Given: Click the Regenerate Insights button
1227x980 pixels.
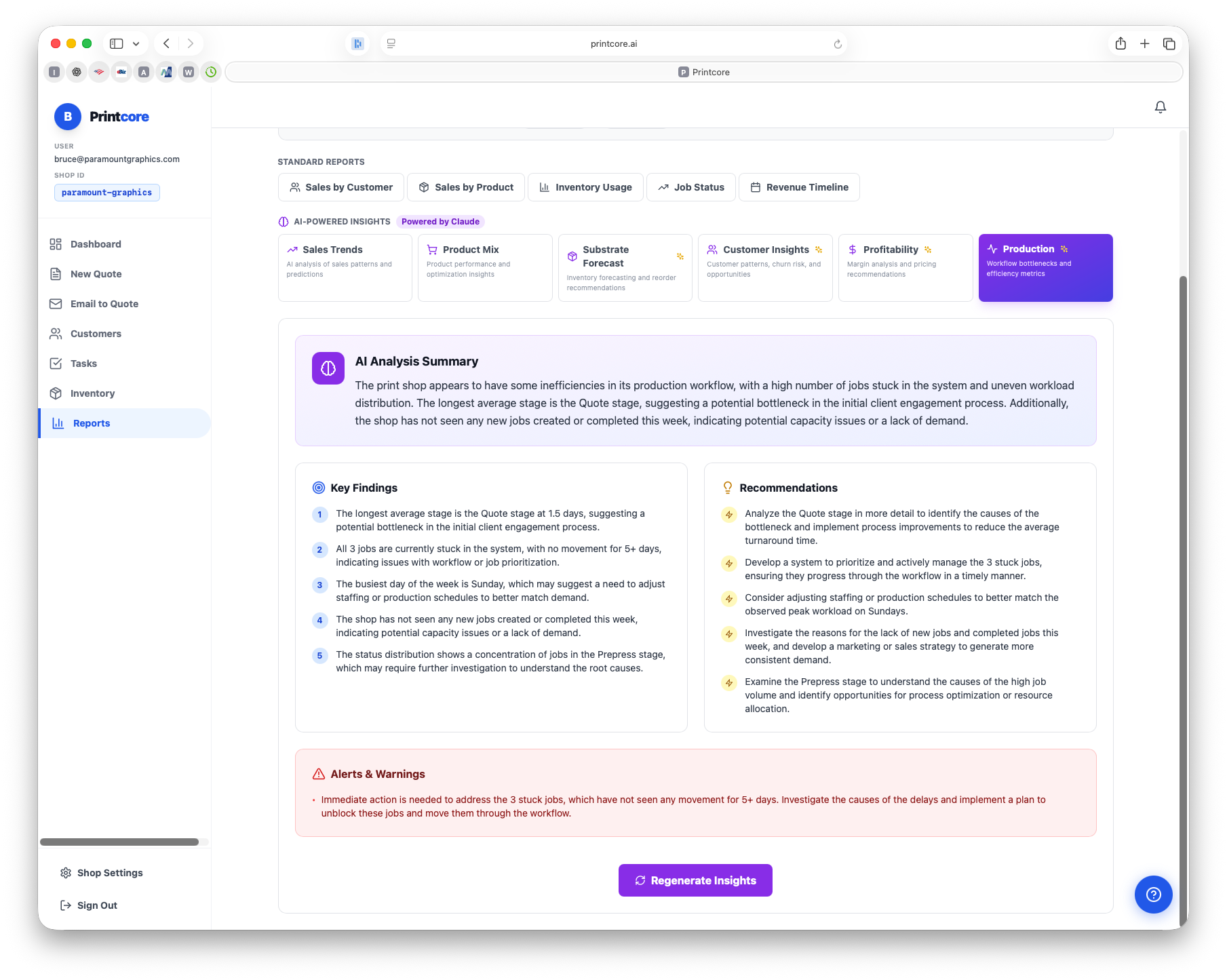Looking at the screenshot, I should (x=695, y=880).
